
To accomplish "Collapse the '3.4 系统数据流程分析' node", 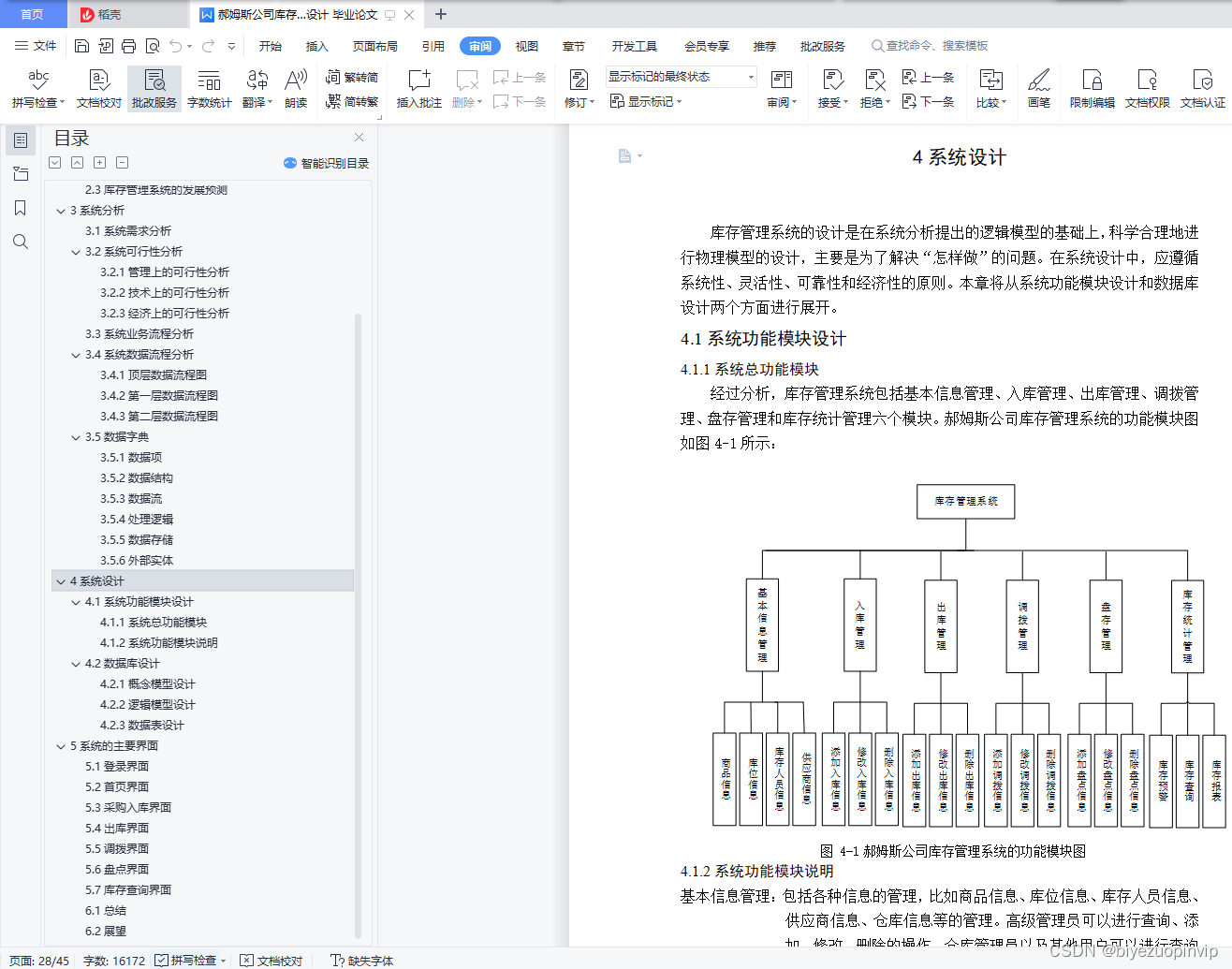I will point(76,355).
